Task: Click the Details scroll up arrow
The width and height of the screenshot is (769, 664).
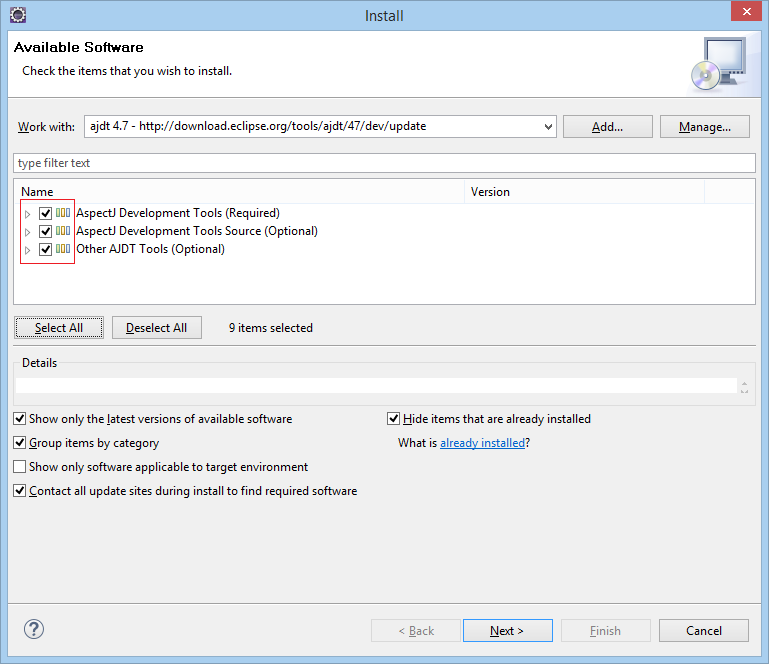Action: [744, 383]
